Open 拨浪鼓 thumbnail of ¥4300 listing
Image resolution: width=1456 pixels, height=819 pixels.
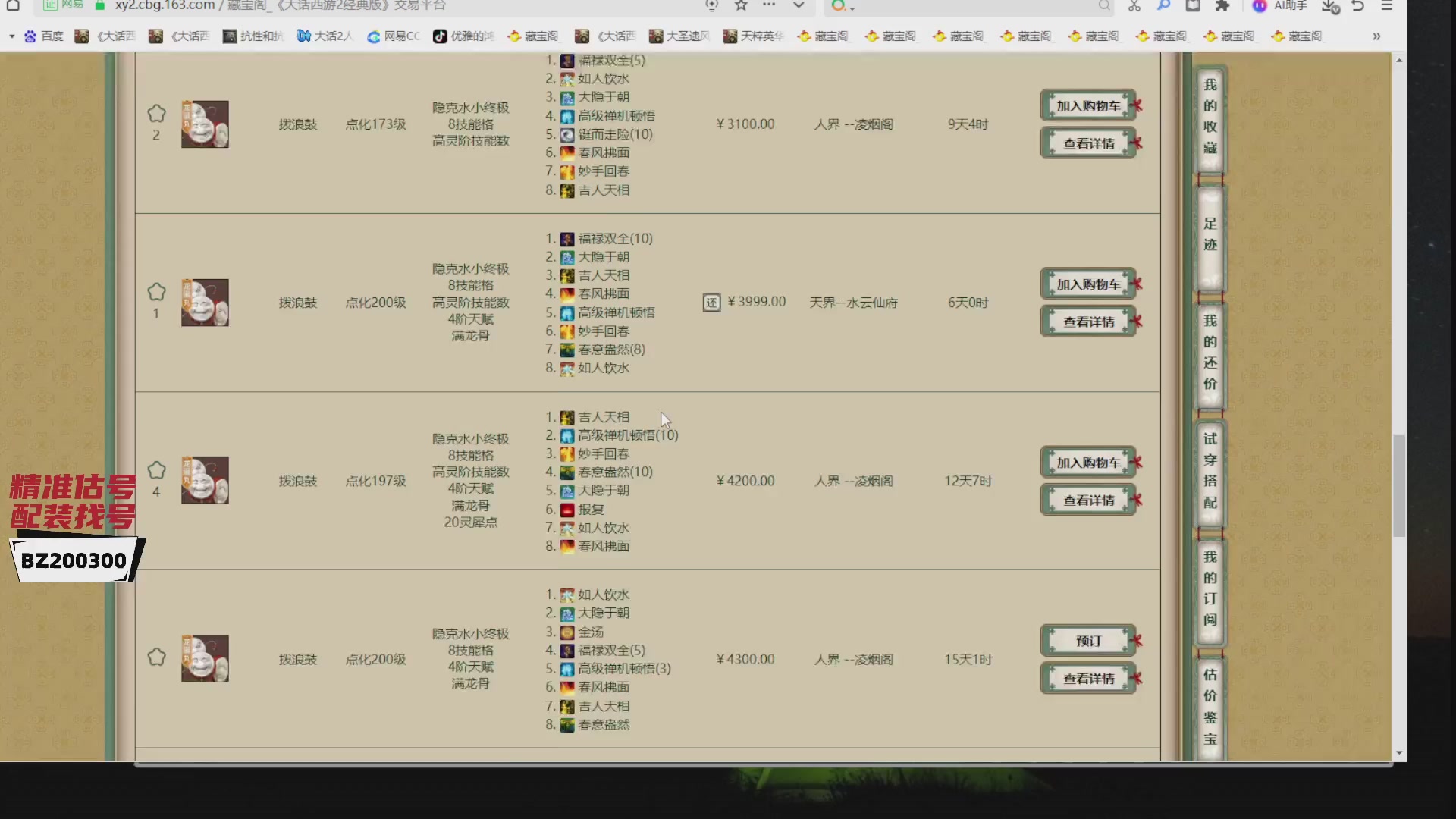(205, 658)
